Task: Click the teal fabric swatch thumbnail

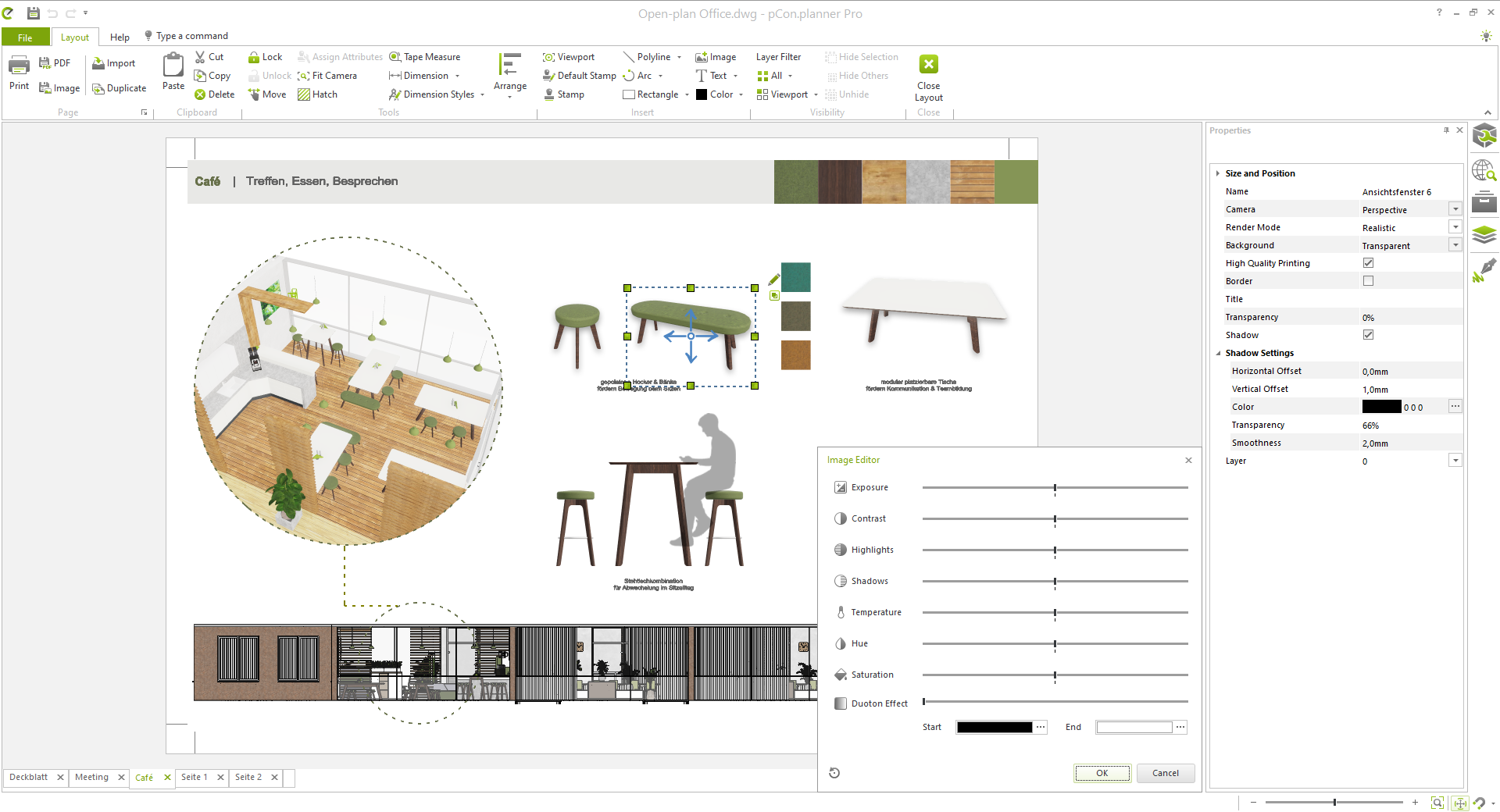Action: [796, 277]
